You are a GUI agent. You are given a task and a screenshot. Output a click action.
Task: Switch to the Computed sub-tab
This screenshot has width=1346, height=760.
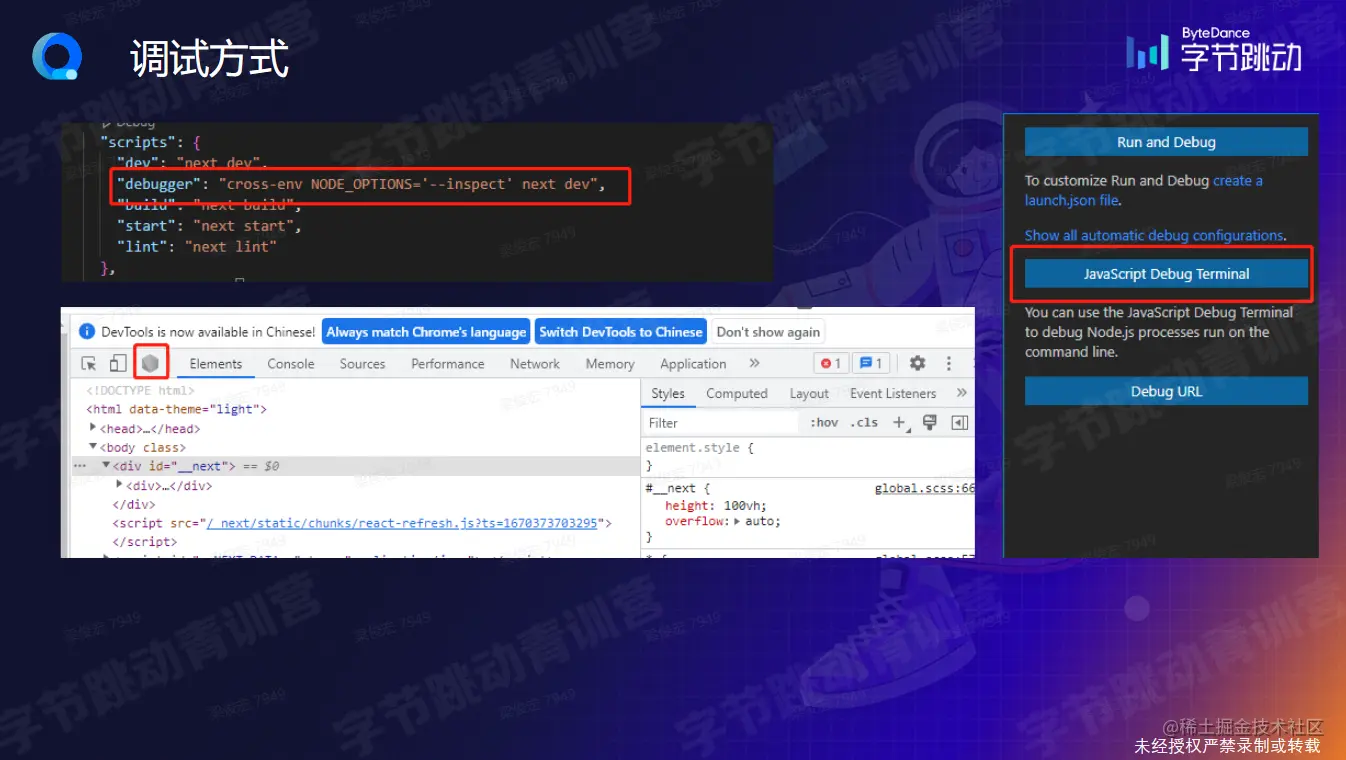click(x=737, y=393)
